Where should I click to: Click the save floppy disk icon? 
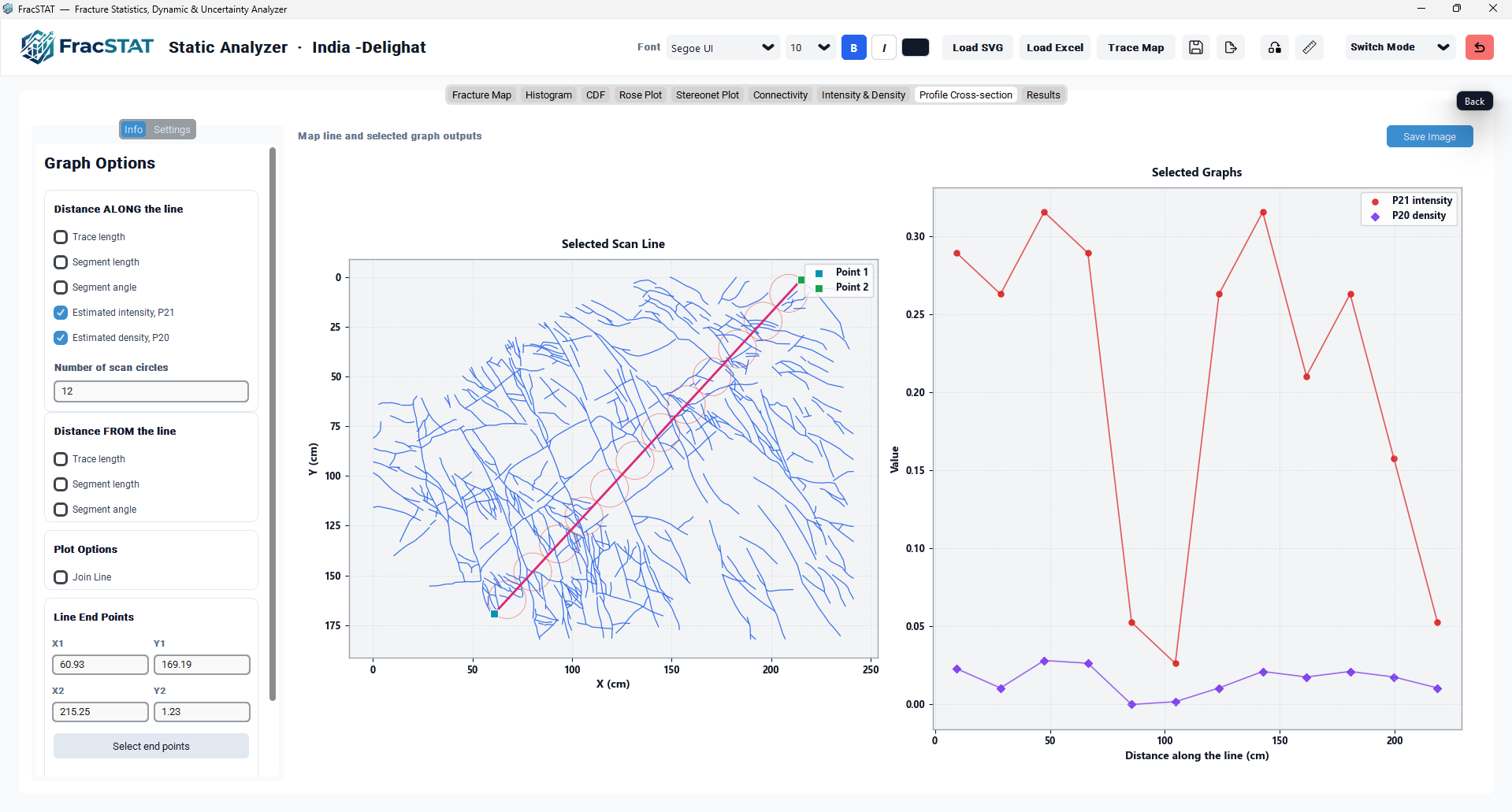(1196, 47)
